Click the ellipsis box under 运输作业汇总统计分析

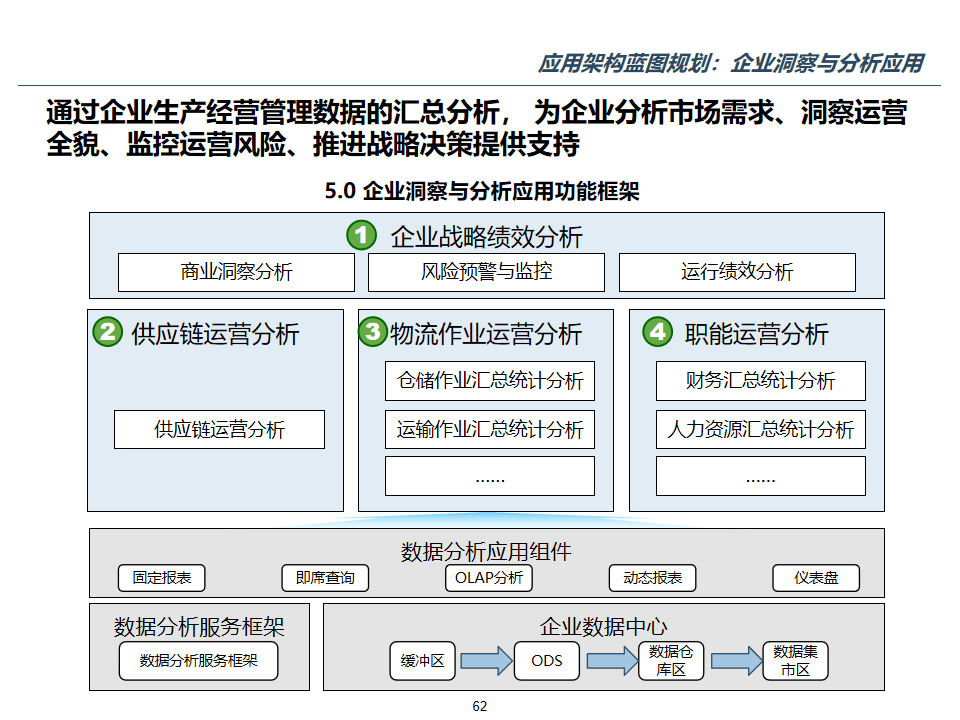(490, 476)
